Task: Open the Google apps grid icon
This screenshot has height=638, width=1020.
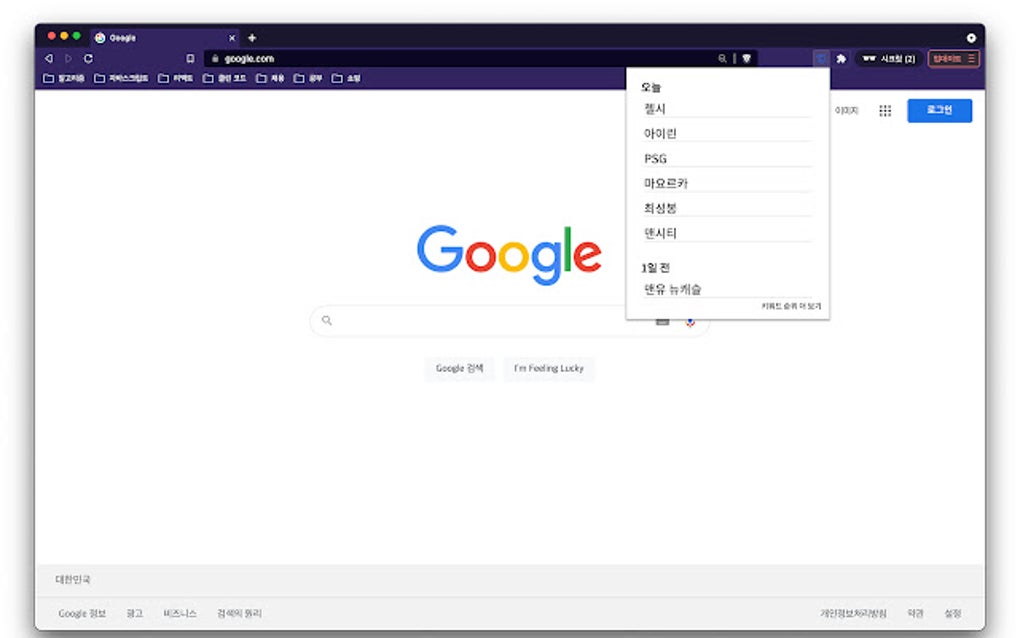Action: pos(885,111)
